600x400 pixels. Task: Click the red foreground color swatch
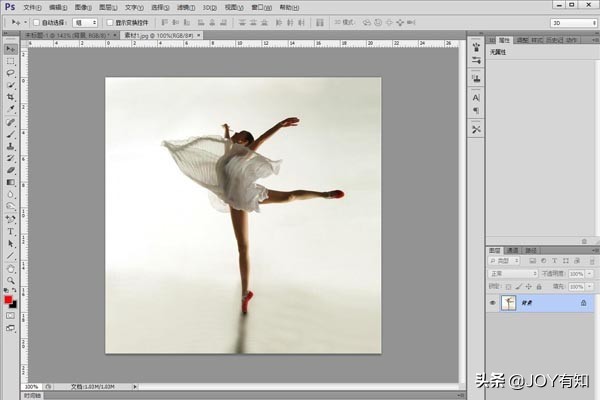click(x=8, y=298)
